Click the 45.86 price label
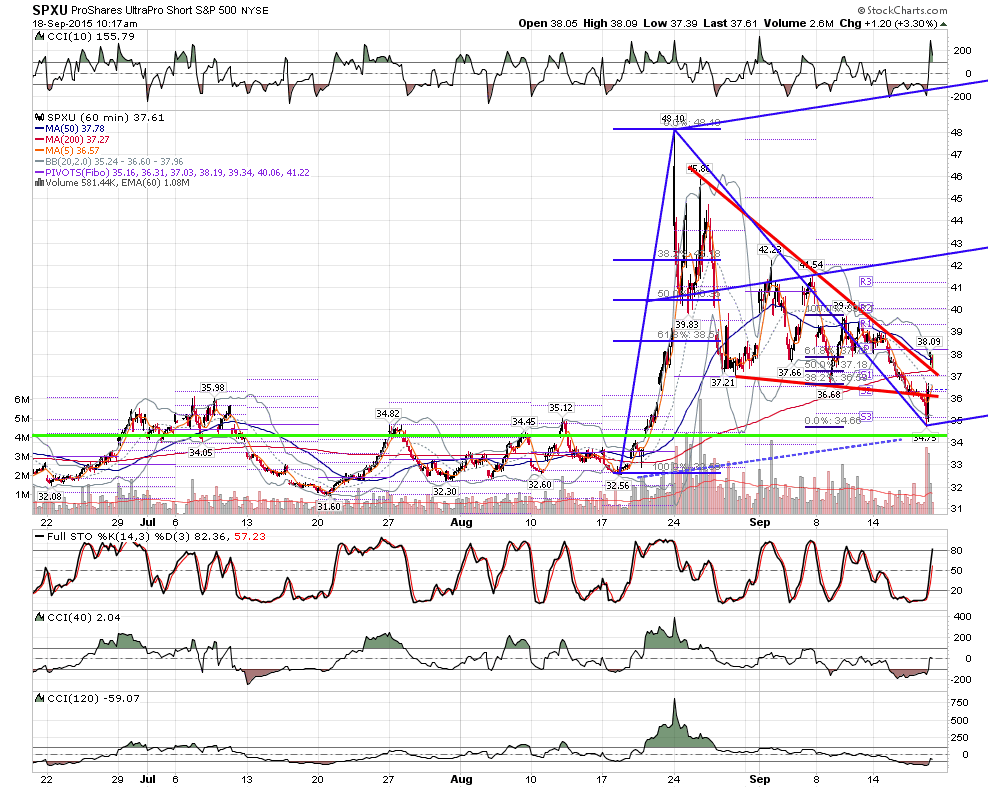 coord(699,169)
